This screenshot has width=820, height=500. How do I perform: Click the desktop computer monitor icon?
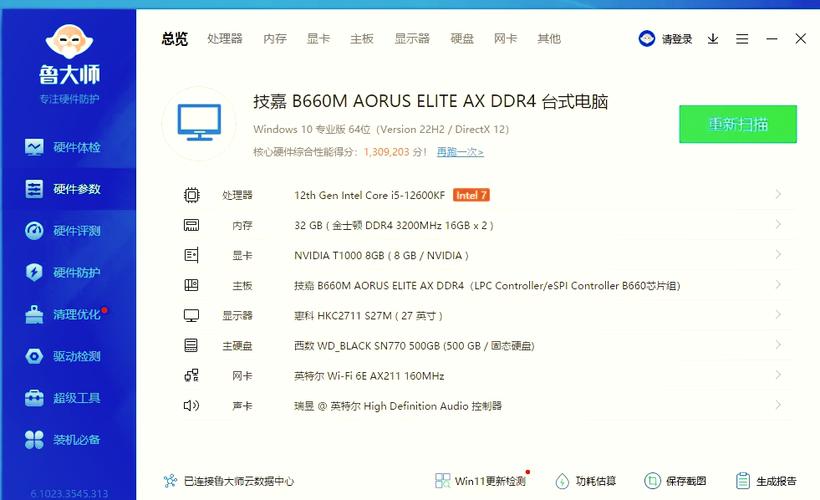point(199,123)
